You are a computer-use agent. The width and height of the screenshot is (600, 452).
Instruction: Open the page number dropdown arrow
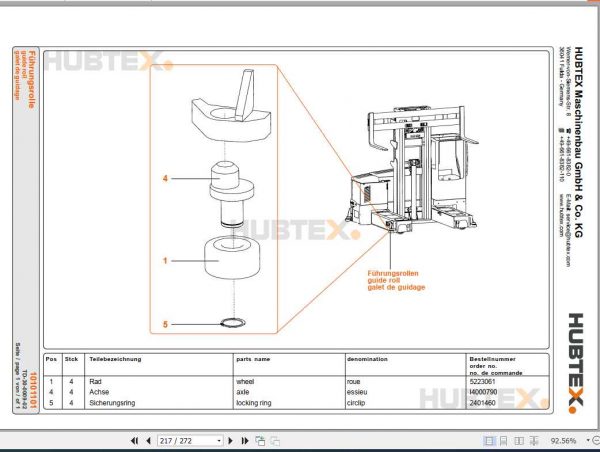coord(219,441)
